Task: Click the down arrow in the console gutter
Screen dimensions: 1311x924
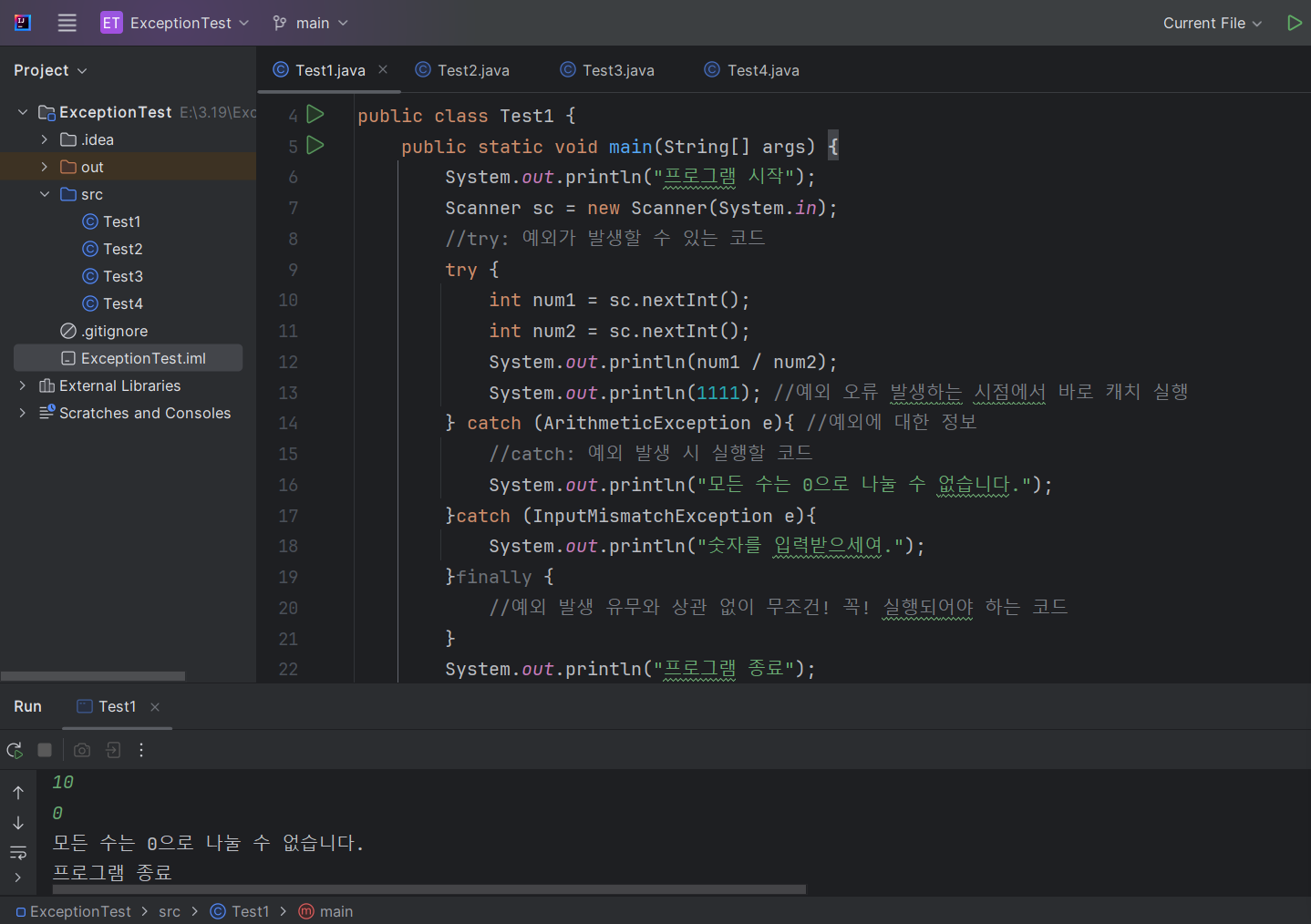Action: coord(18,823)
